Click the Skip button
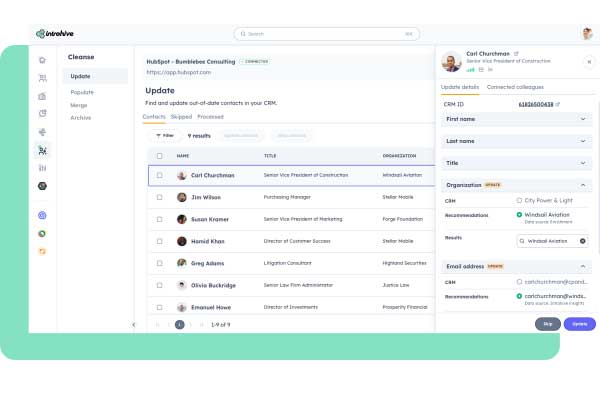Screen dimensions: 600x400 coord(548,324)
